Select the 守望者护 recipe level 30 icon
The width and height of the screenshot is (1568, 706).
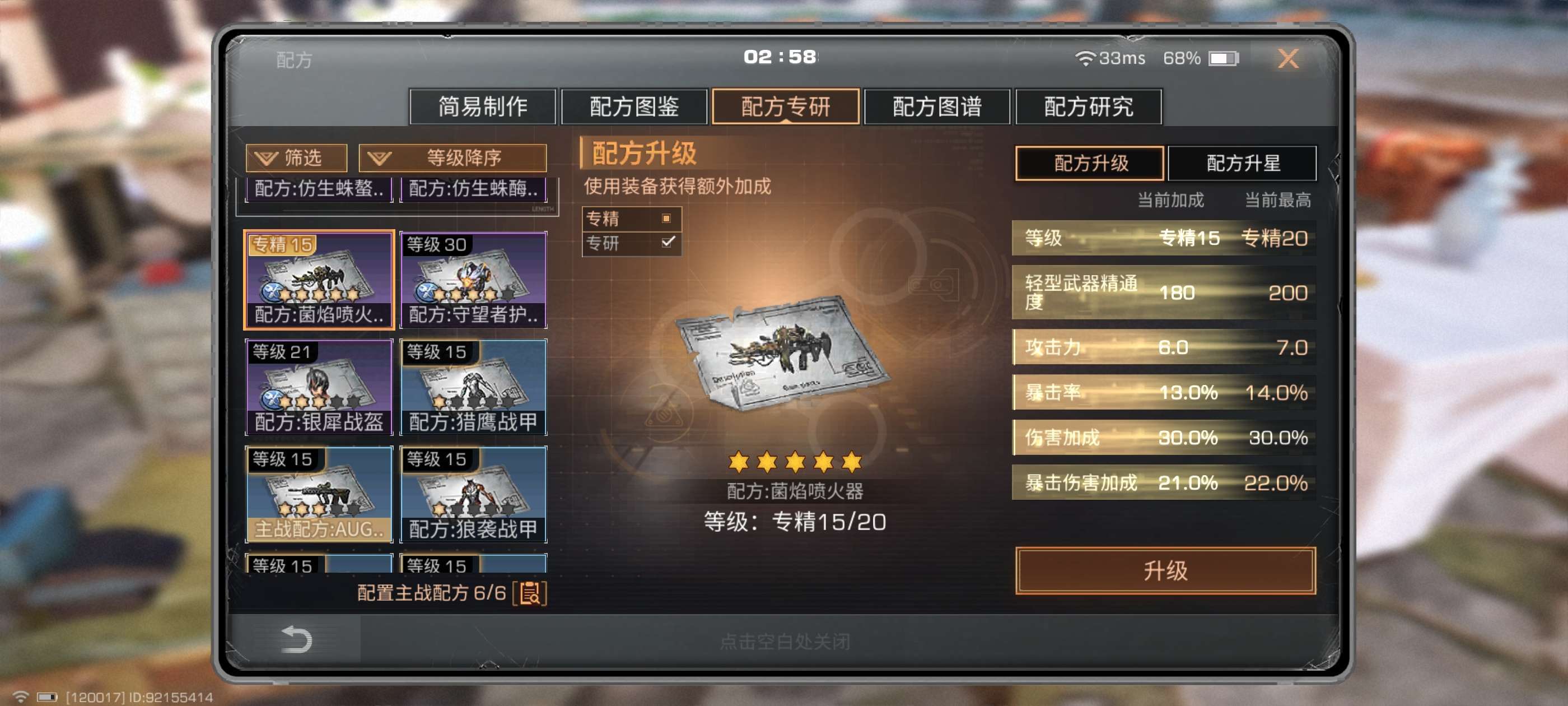(x=473, y=280)
